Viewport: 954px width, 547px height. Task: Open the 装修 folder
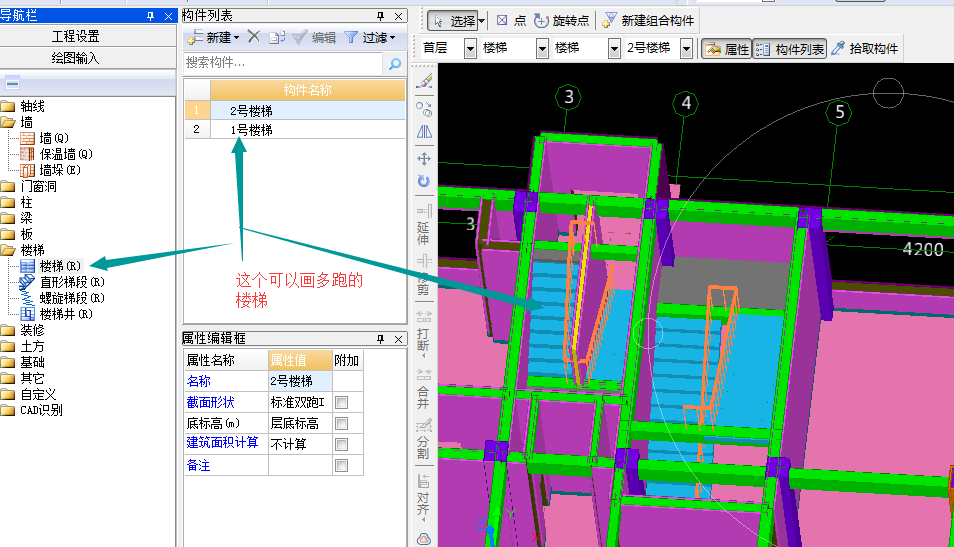[x=23, y=330]
